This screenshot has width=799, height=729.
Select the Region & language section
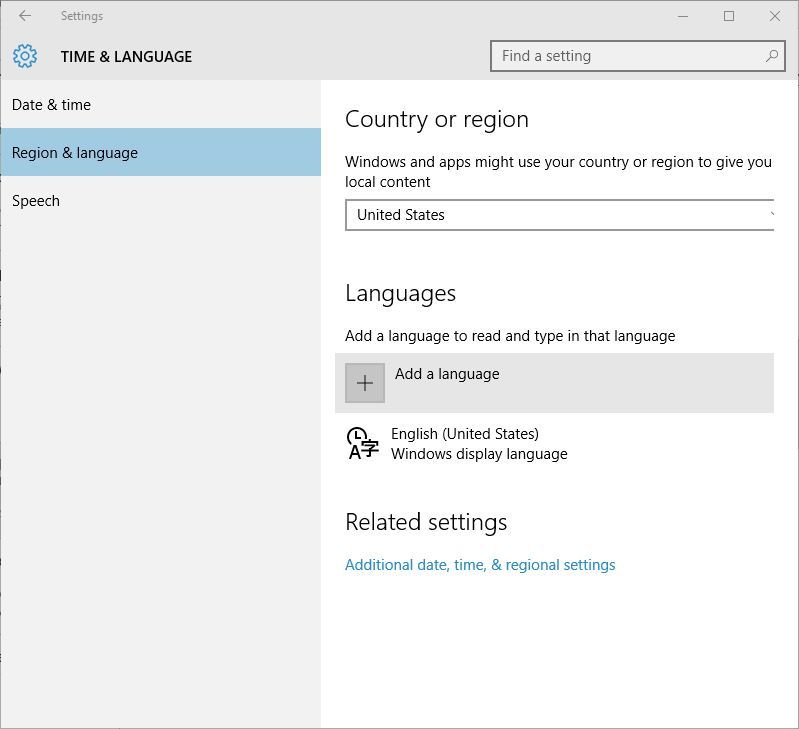(x=161, y=152)
